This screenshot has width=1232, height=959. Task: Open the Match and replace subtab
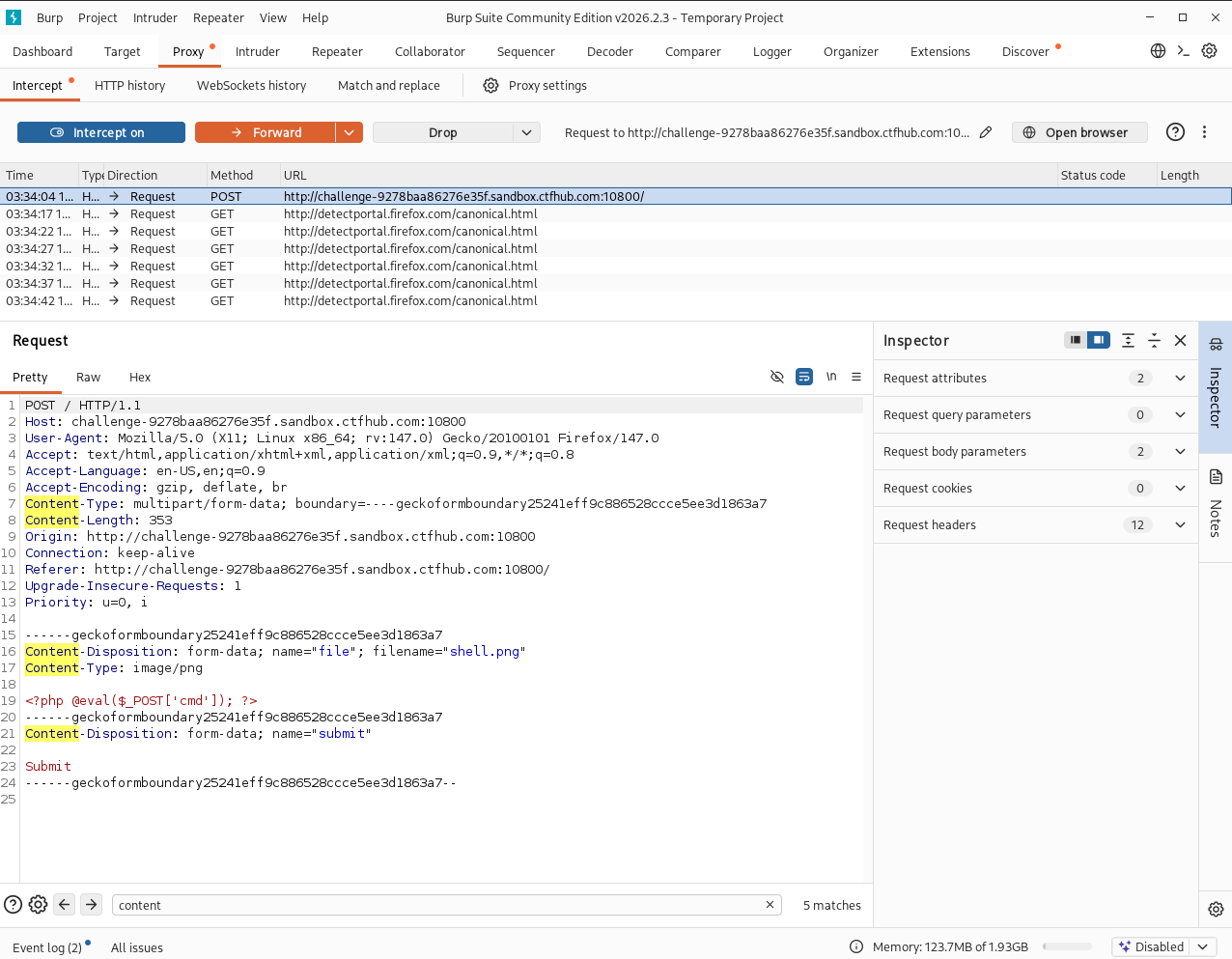tap(389, 85)
